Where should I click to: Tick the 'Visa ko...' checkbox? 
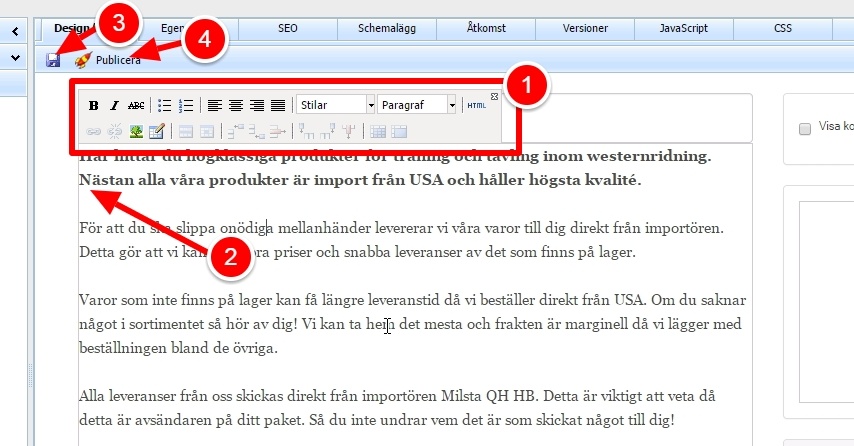(x=804, y=129)
